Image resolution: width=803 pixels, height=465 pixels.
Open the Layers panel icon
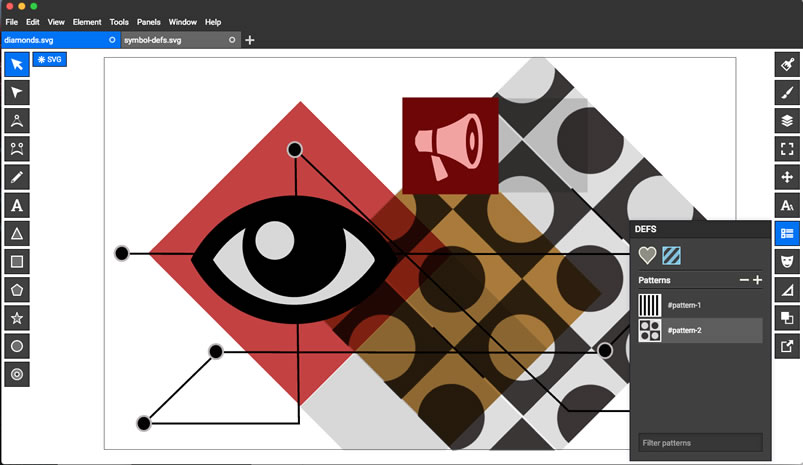[x=787, y=121]
